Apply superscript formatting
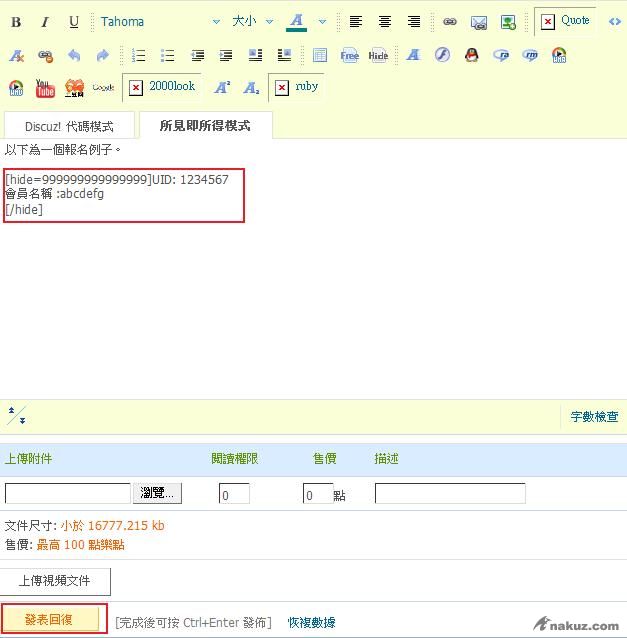Viewport: 627px width, 638px height. tap(222, 88)
